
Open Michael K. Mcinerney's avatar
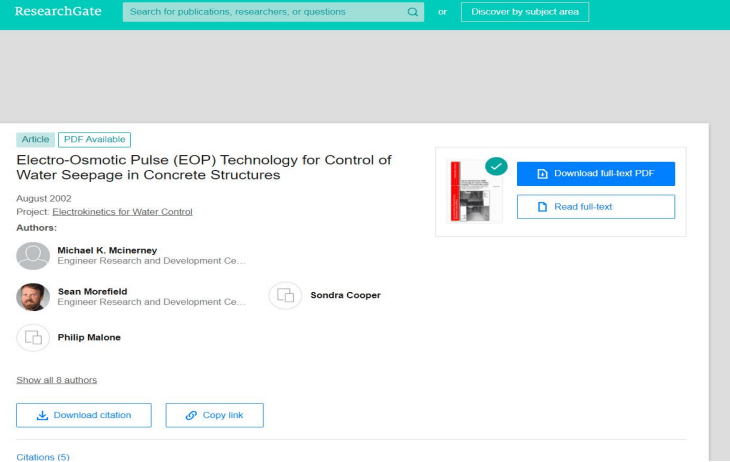point(33,256)
